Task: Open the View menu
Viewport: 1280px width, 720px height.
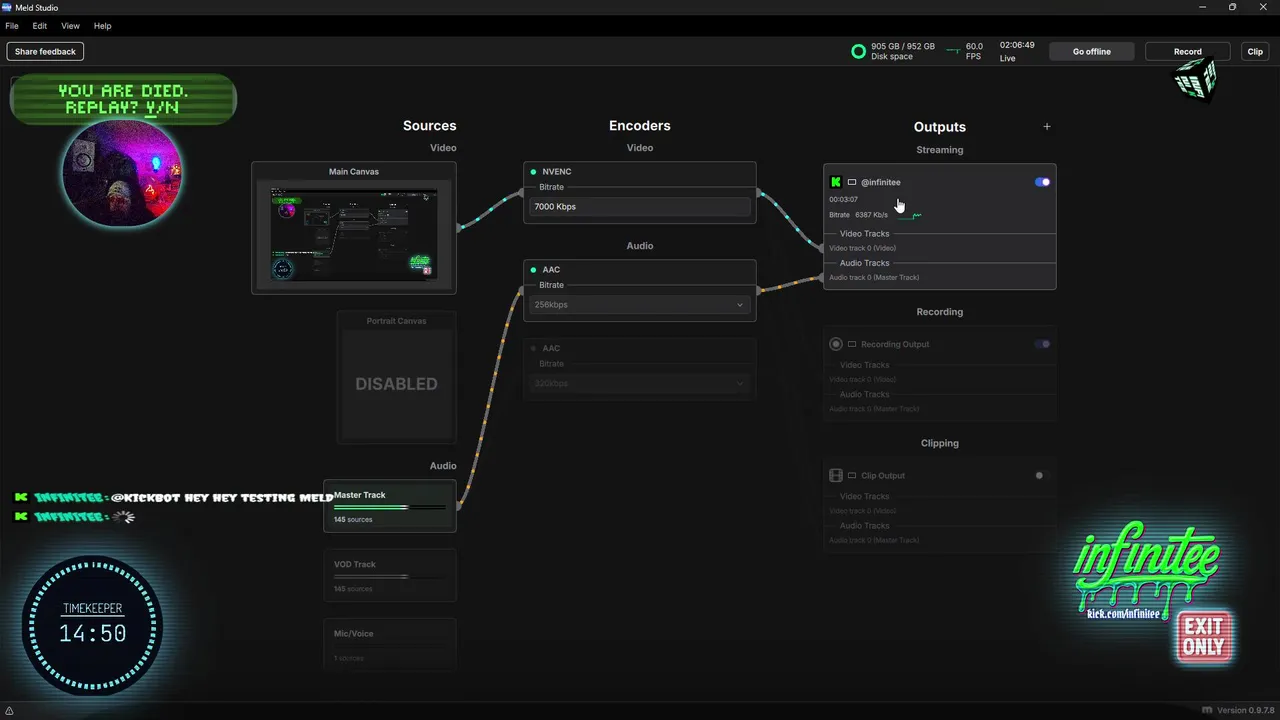Action: click(70, 26)
